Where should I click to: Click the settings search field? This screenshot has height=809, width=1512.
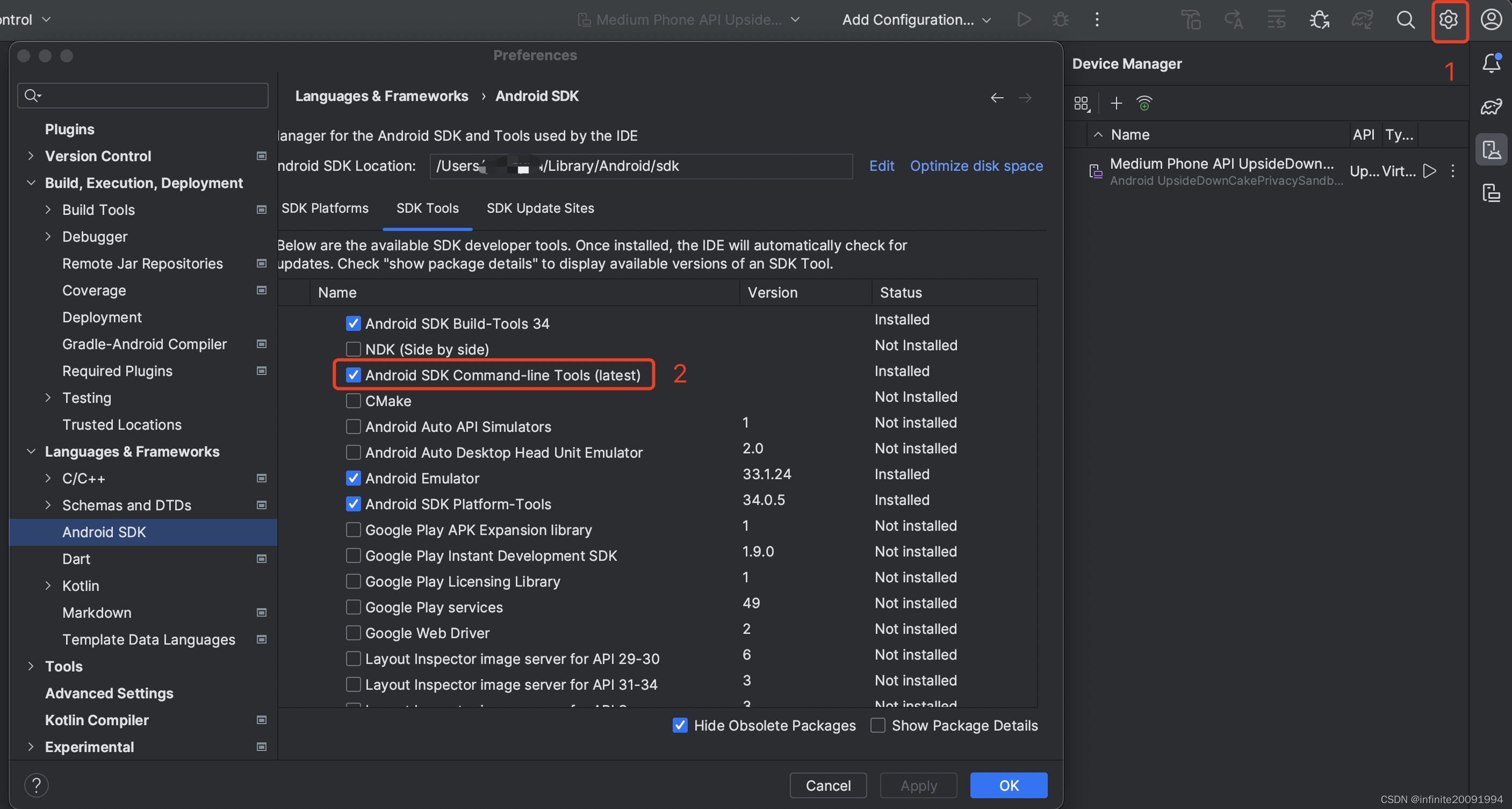coord(143,95)
